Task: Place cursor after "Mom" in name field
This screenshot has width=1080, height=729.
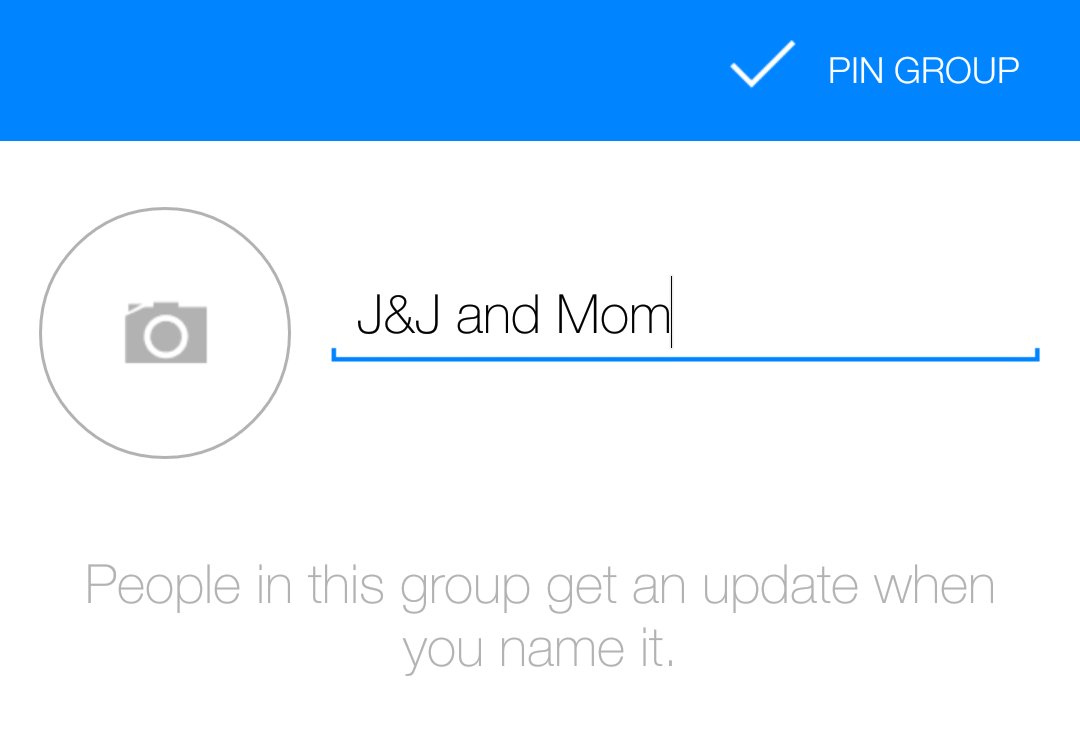Action: [x=672, y=315]
